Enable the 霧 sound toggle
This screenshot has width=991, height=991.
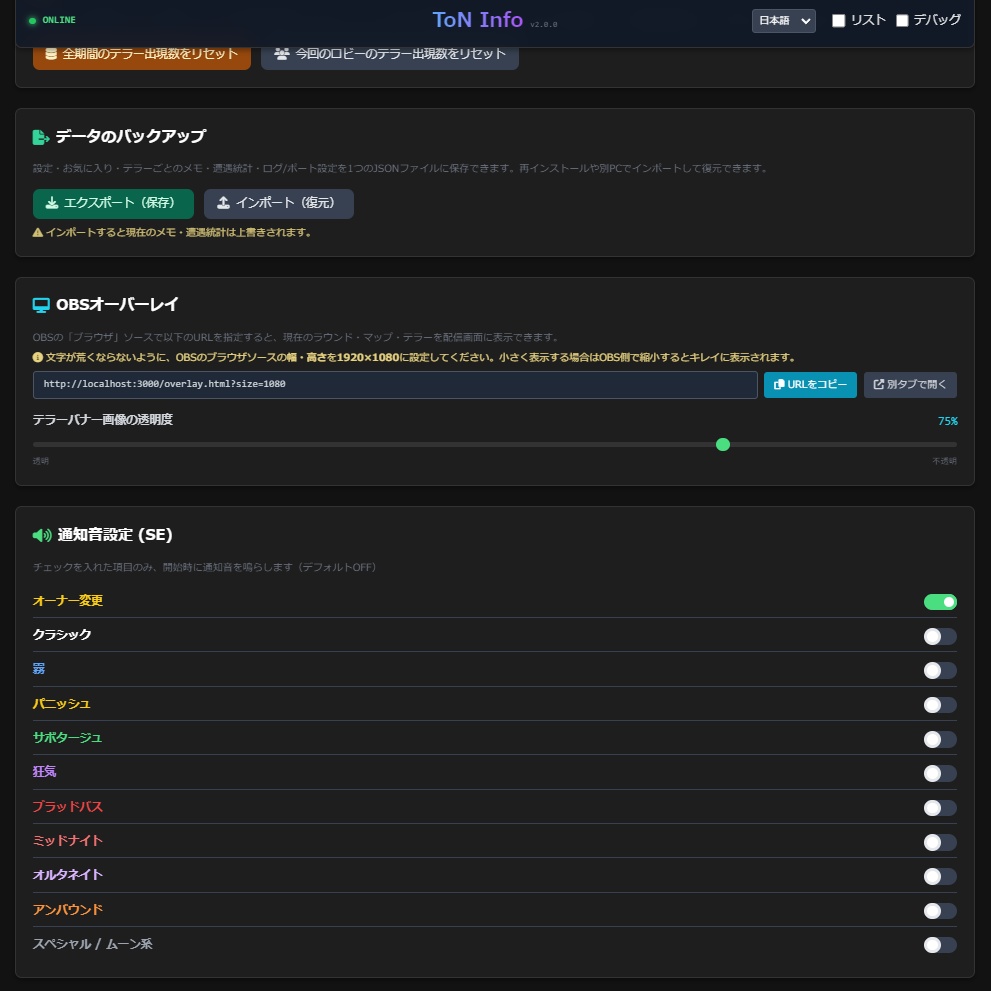pyautogui.click(x=940, y=671)
